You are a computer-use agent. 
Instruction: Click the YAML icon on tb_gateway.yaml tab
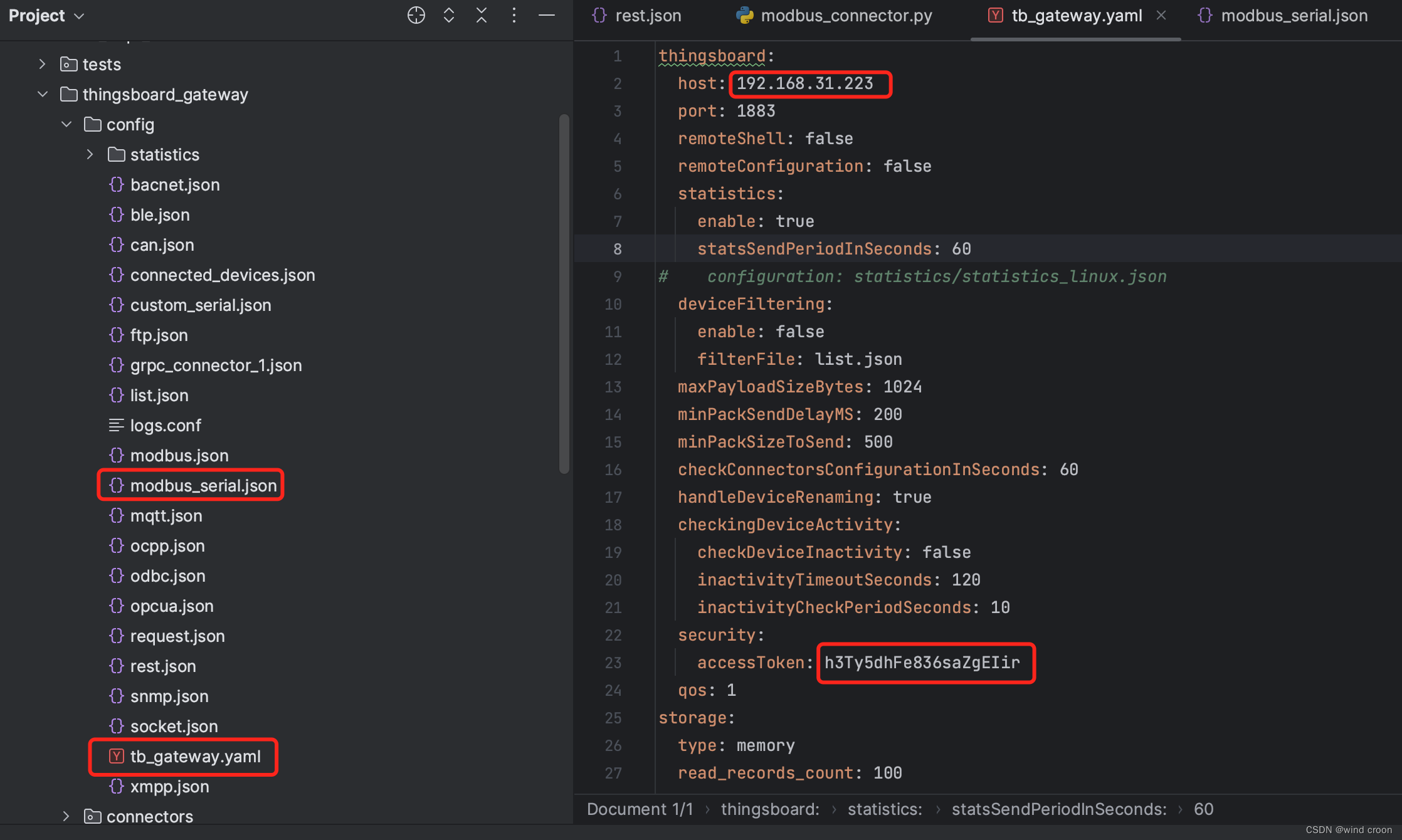[x=995, y=15]
